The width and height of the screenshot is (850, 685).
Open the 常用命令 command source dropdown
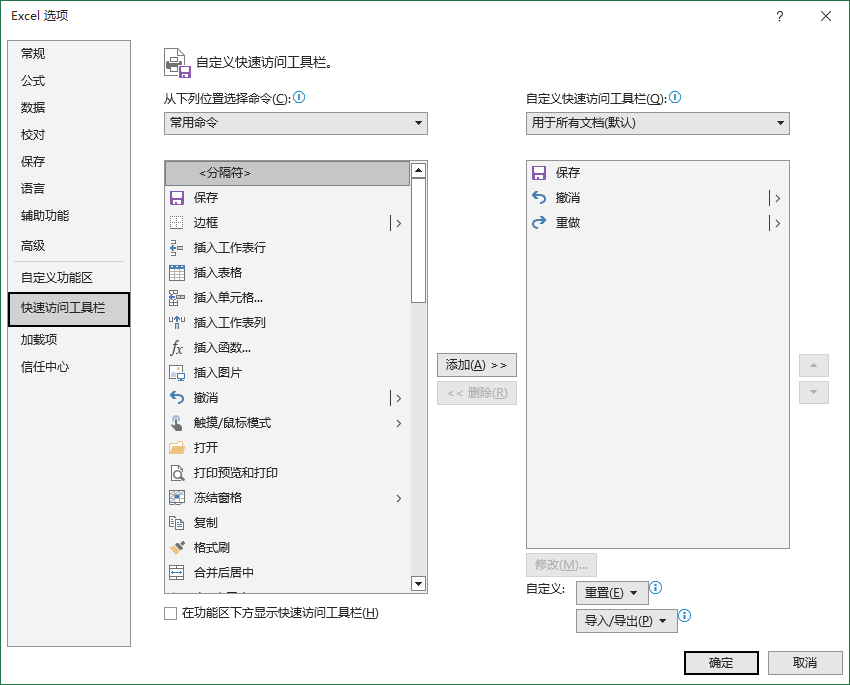tap(296, 124)
